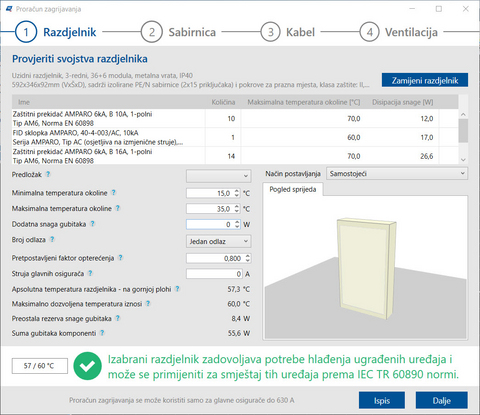Click the '55,6 W' component losses value
480x415 pixels.
[239, 333]
